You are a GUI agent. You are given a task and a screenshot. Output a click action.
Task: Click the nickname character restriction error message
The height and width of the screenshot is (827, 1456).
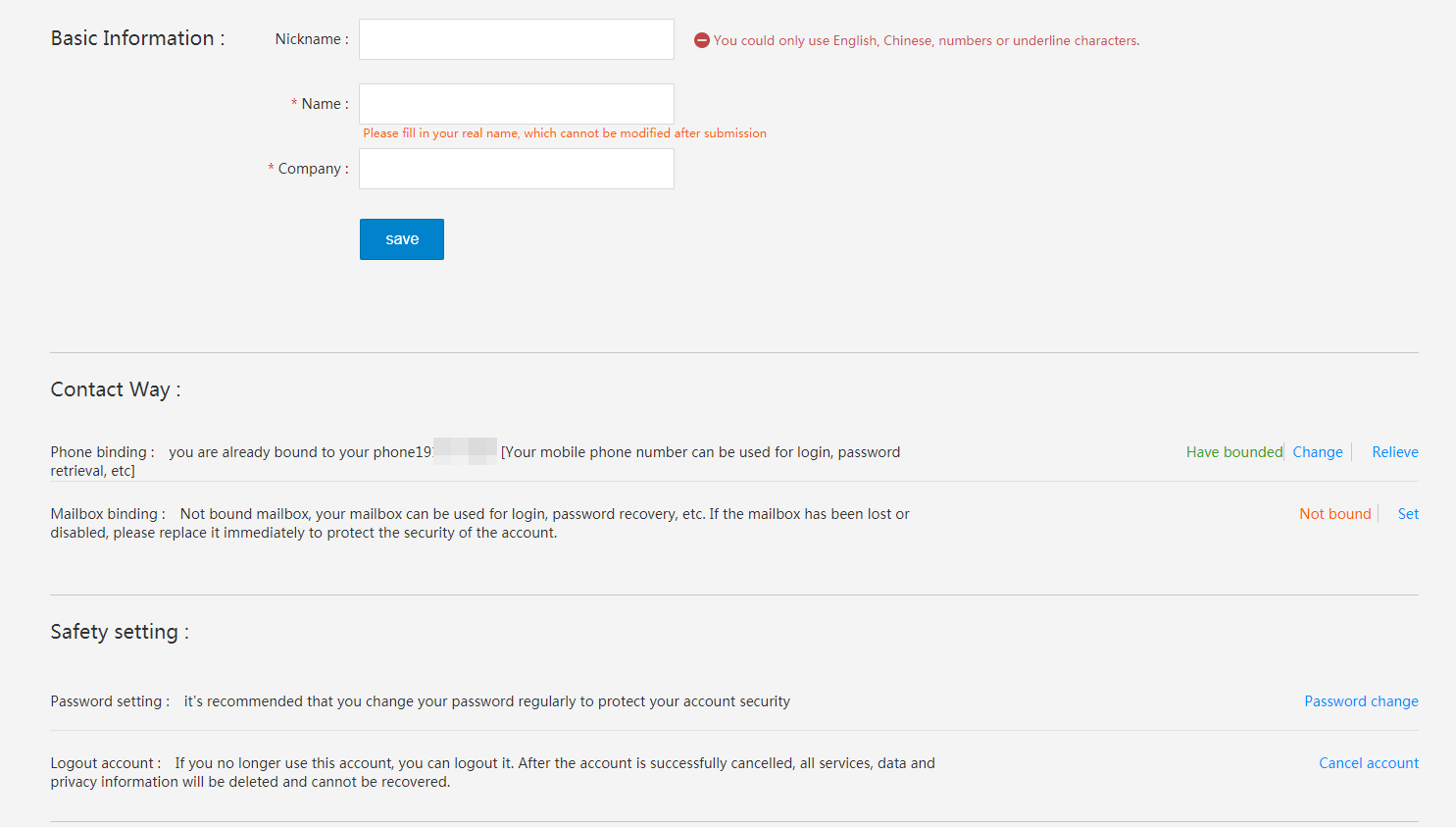click(x=927, y=40)
